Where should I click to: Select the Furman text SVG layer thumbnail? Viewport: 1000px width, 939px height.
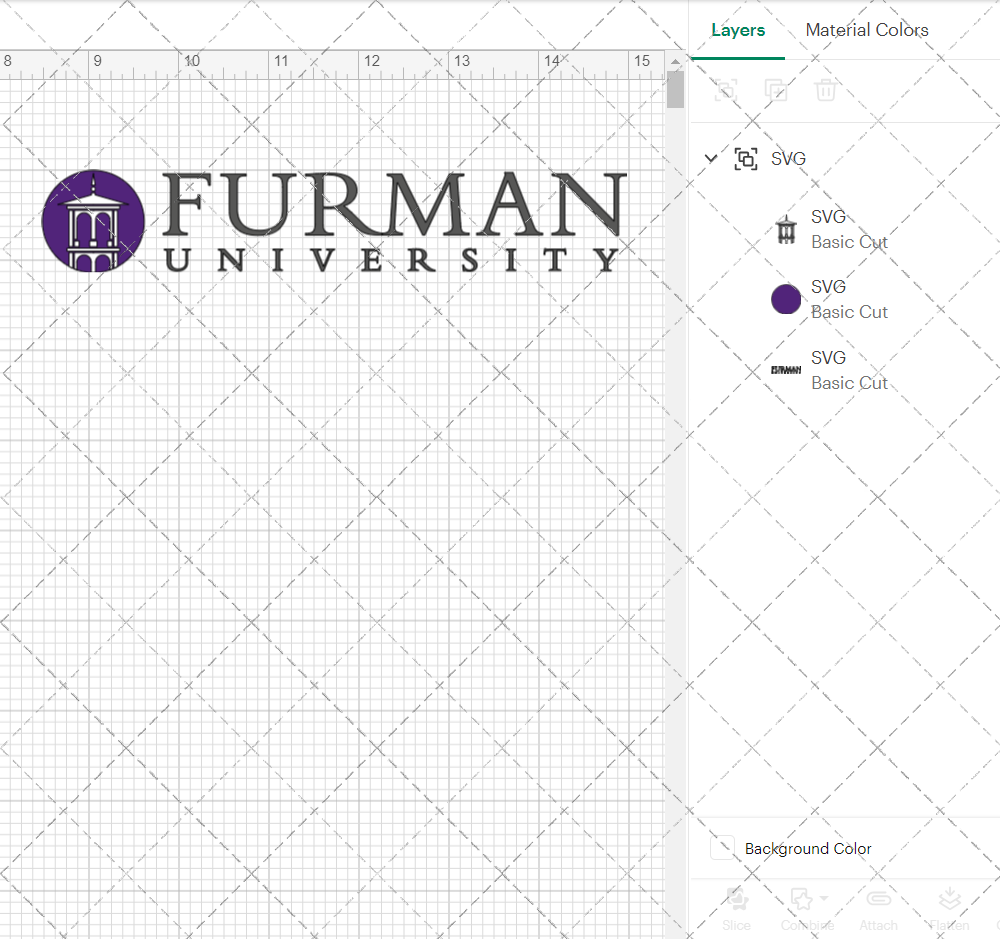[x=786, y=370]
